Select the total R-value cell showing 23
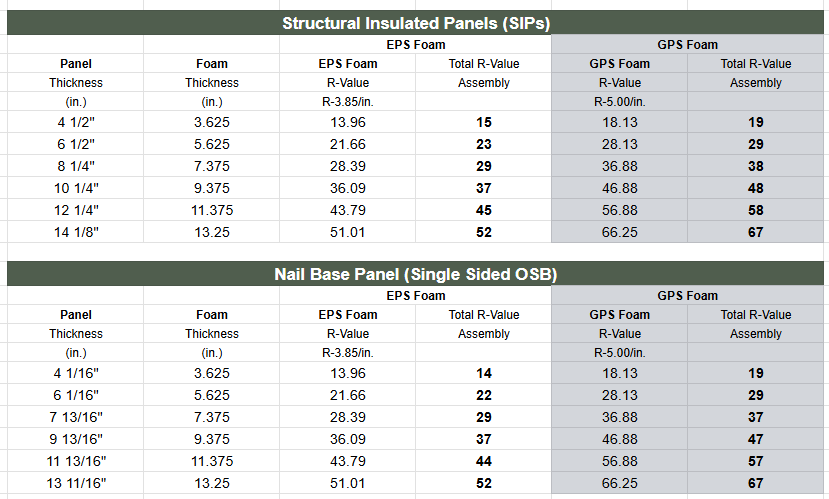 tap(484, 144)
